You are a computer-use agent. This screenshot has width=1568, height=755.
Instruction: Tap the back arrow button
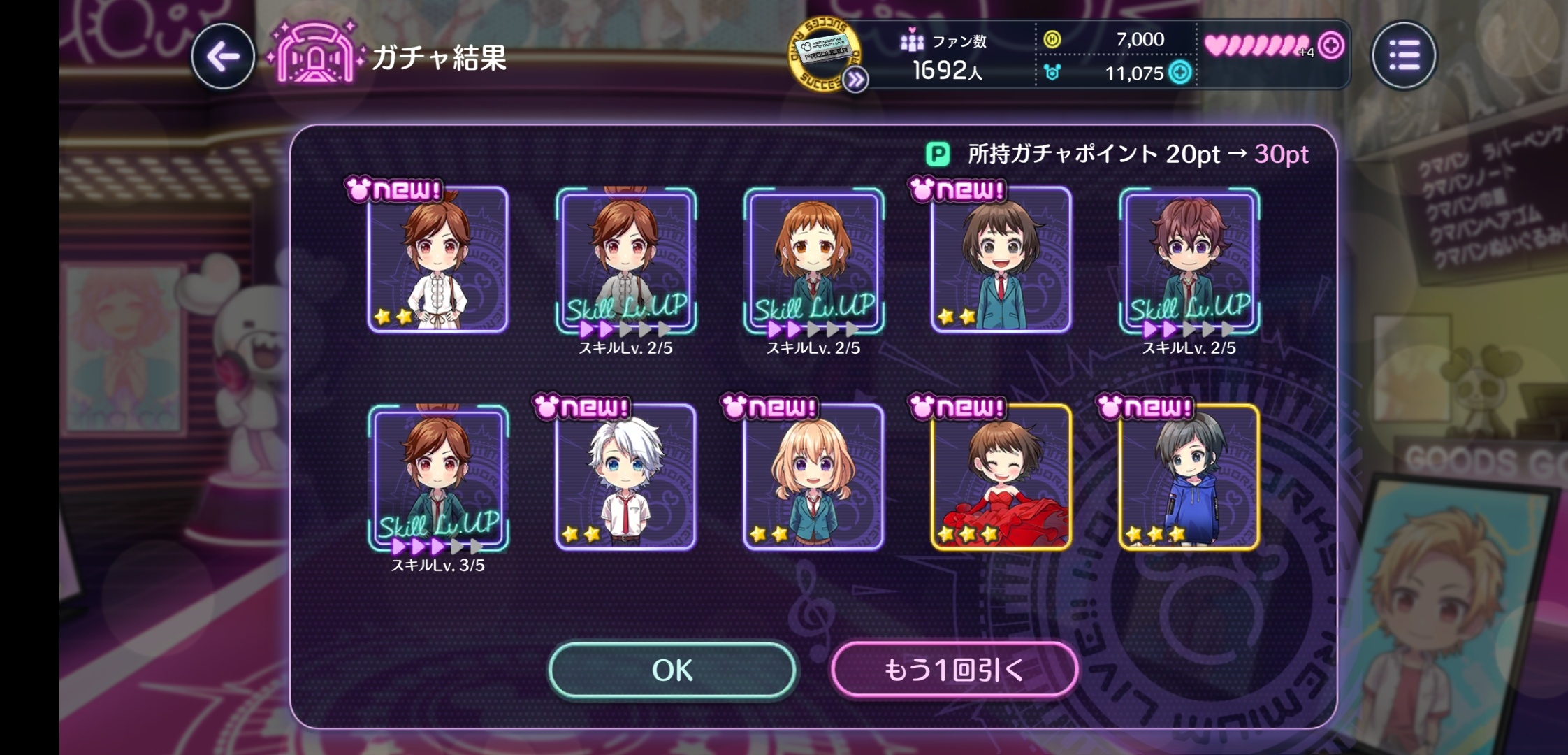223,57
